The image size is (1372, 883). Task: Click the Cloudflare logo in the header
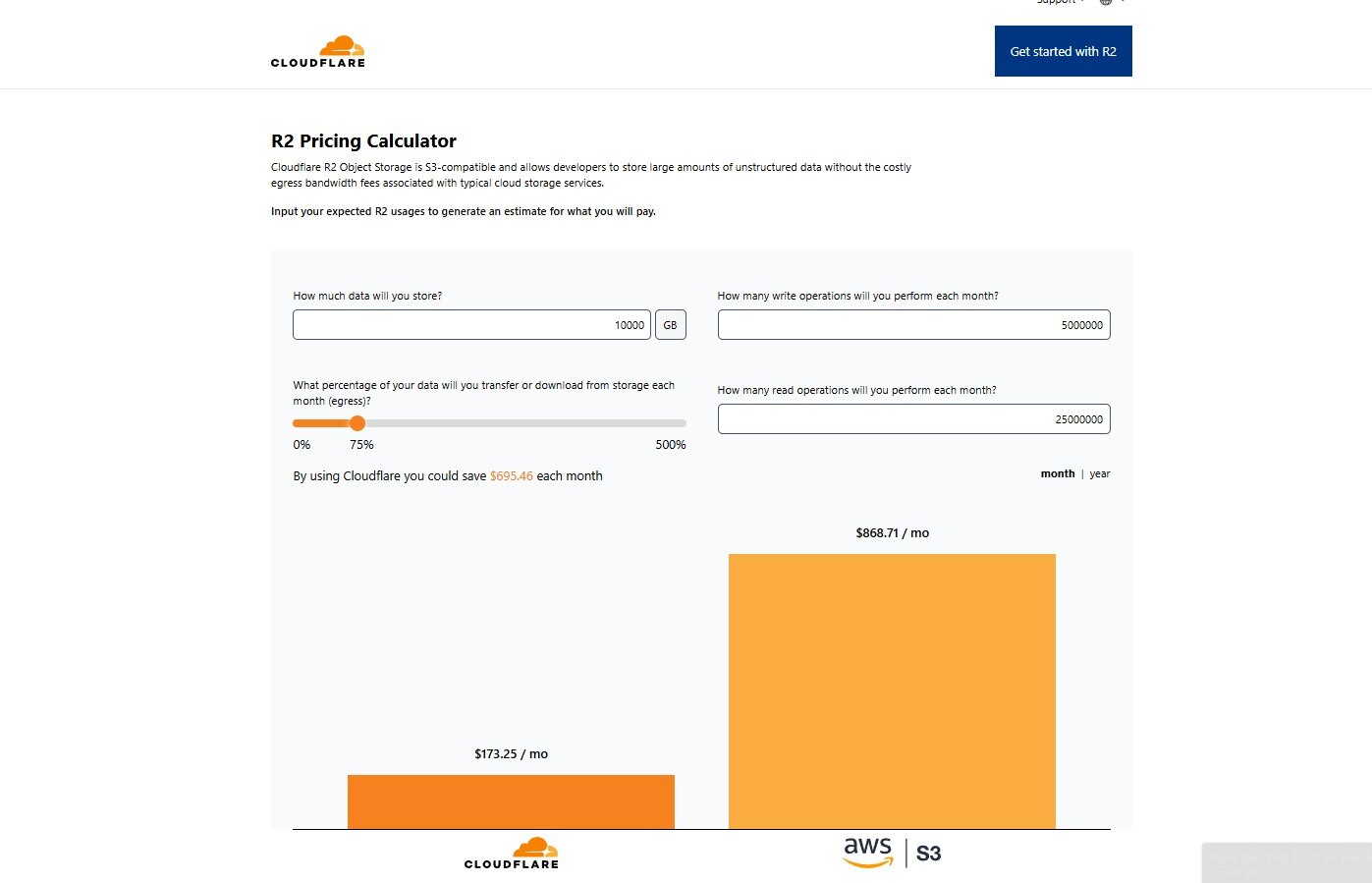pos(318,51)
